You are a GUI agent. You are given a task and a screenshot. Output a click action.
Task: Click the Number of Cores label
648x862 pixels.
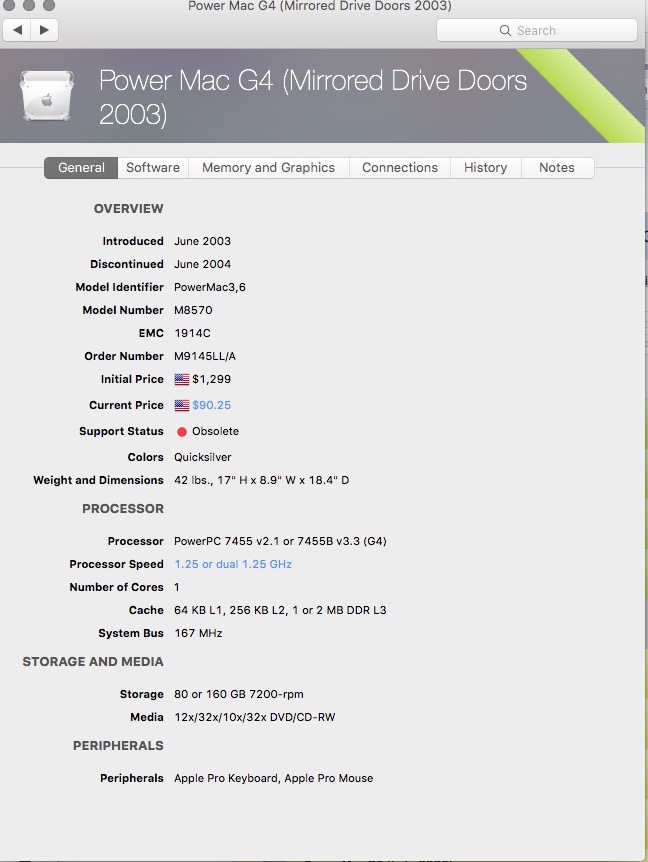click(x=117, y=588)
